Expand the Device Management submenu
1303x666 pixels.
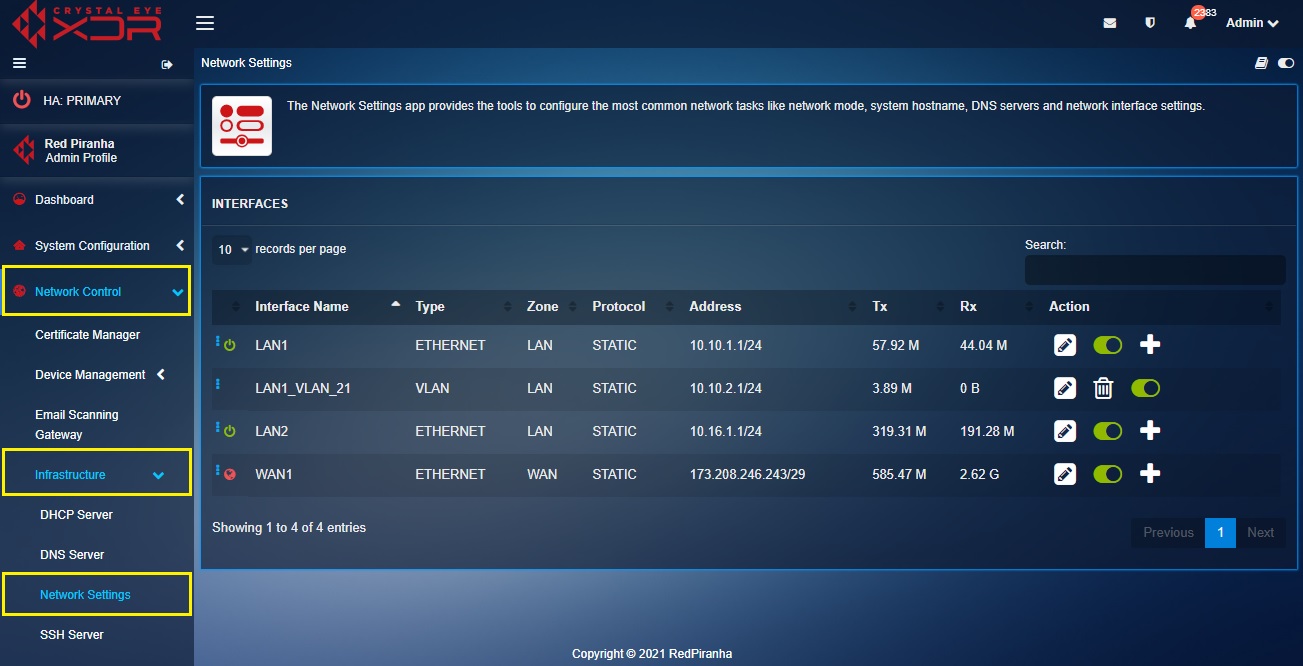[x=161, y=375]
